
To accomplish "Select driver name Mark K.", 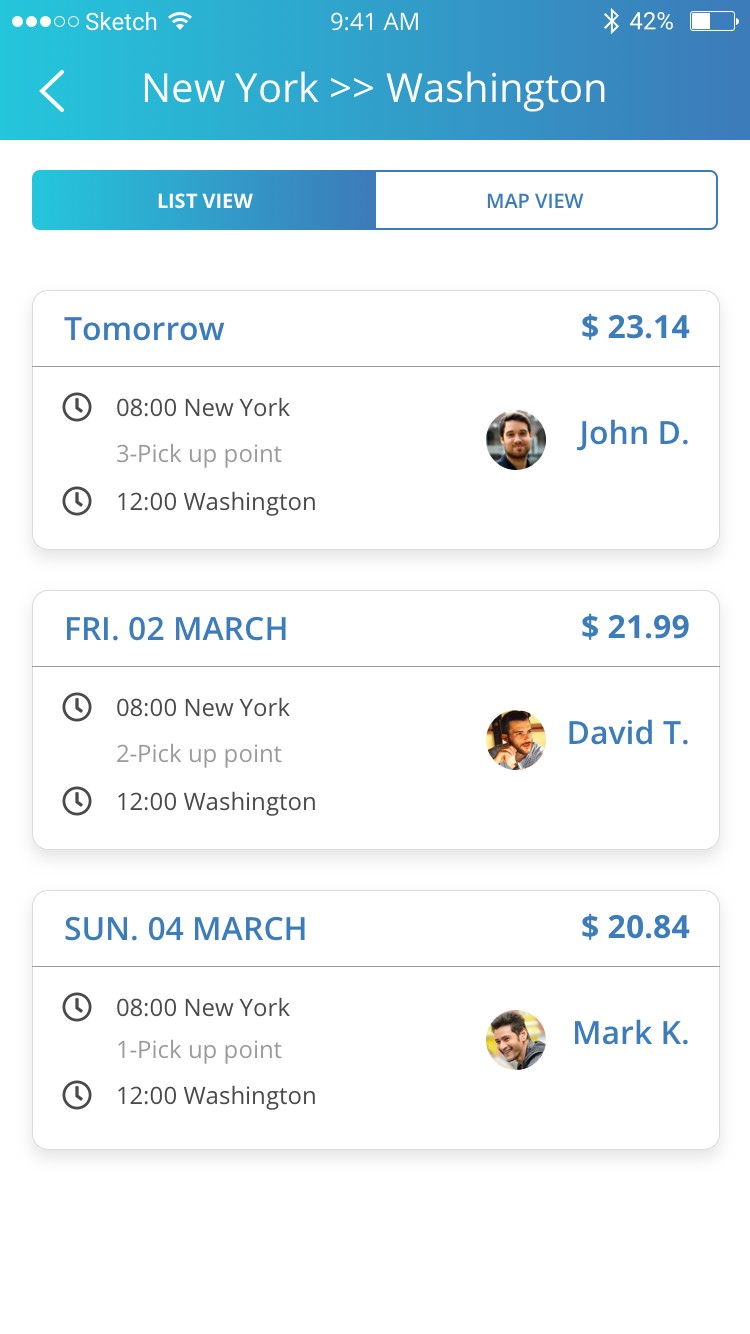I will [x=631, y=1033].
